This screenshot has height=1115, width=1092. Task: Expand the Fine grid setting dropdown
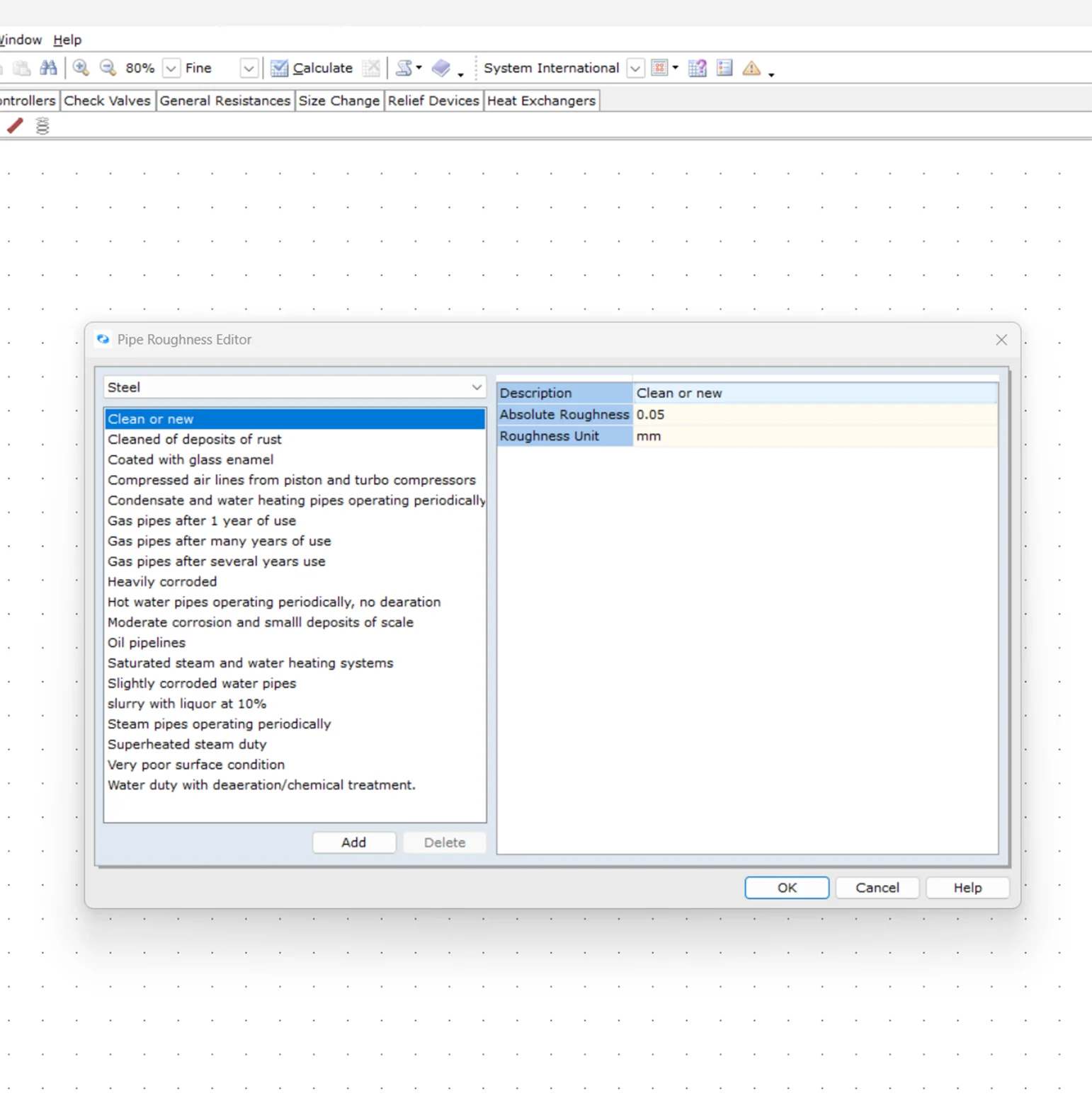248,68
